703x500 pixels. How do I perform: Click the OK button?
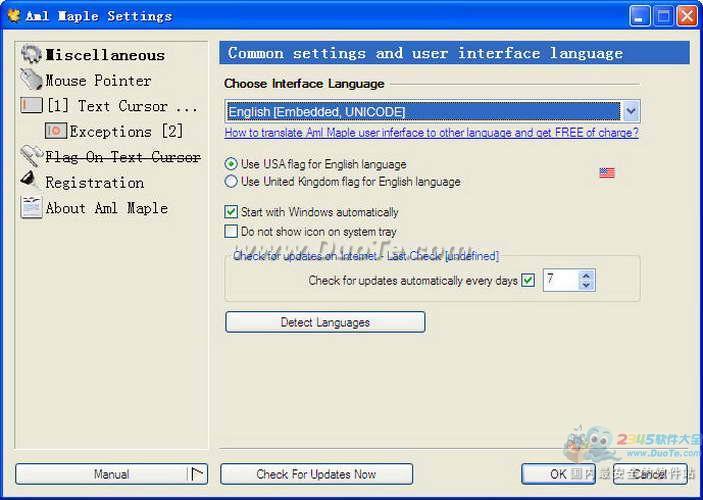tap(558, 474)
